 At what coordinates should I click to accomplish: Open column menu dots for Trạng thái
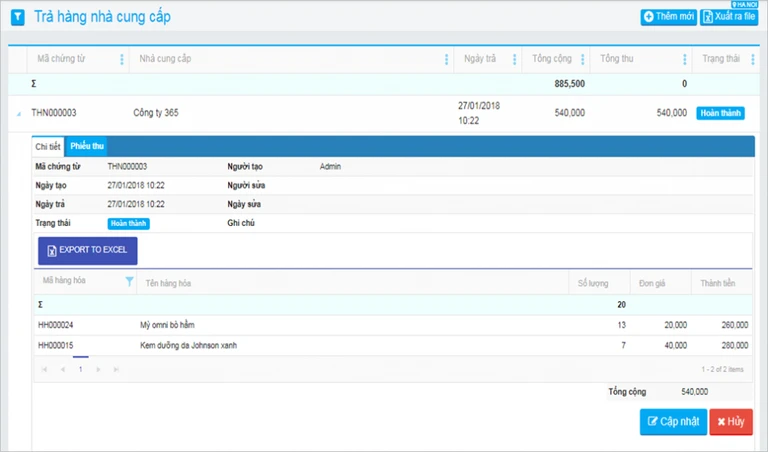753,59
